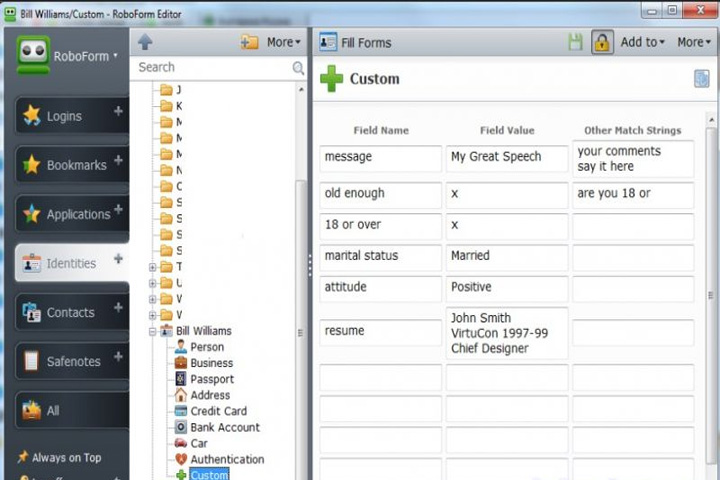Click the blue up arrow navigation icon

click(145, 42)
